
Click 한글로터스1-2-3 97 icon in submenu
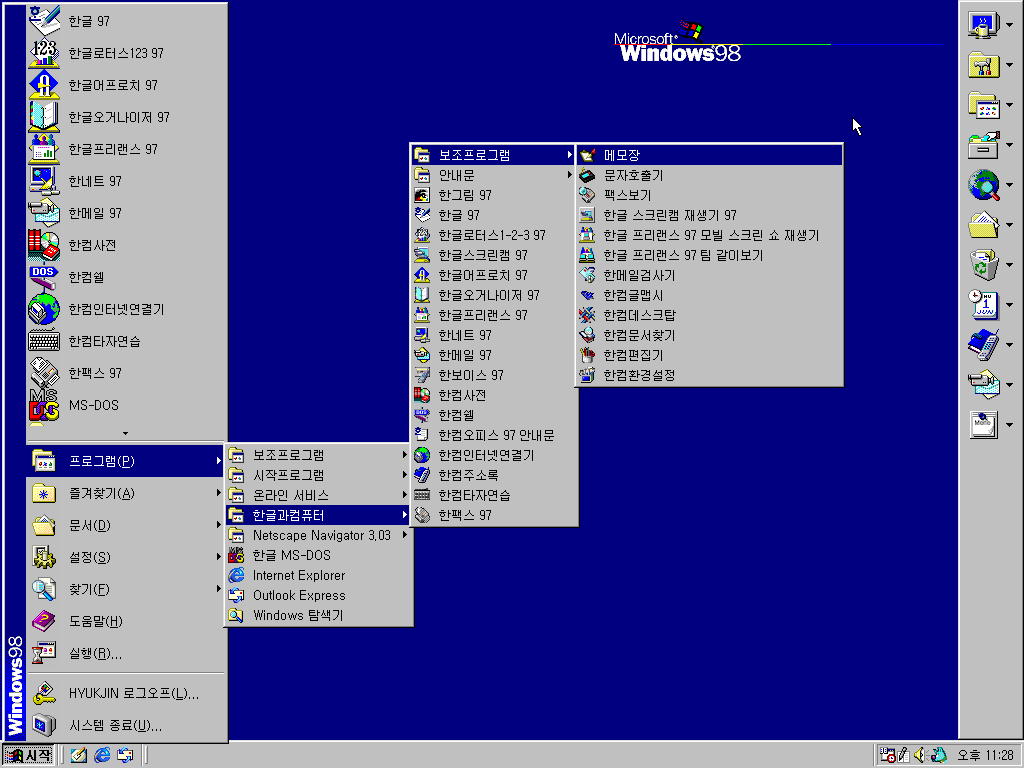point(422,235)
